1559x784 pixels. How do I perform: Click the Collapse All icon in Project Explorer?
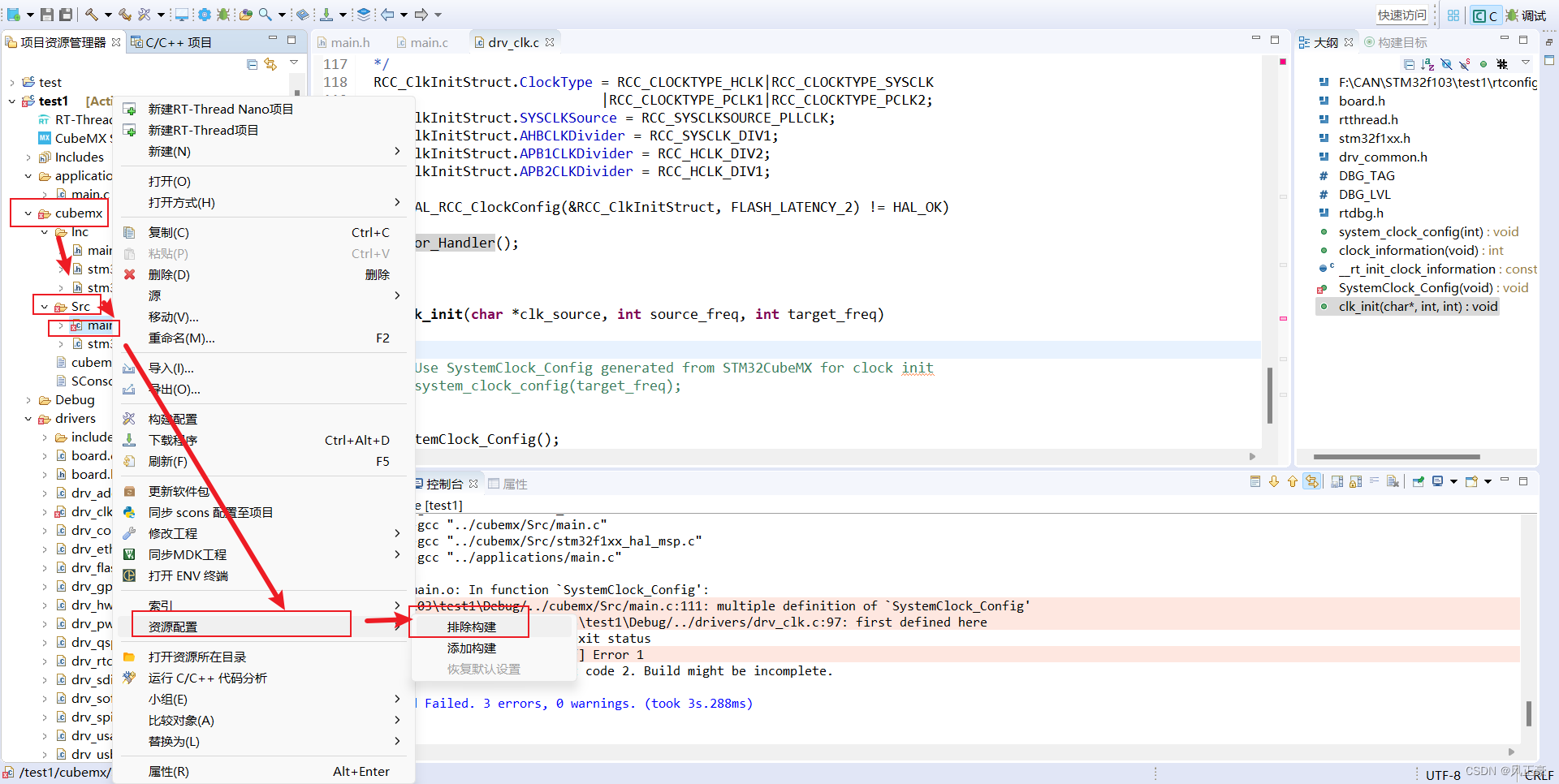tap(252, 64)
